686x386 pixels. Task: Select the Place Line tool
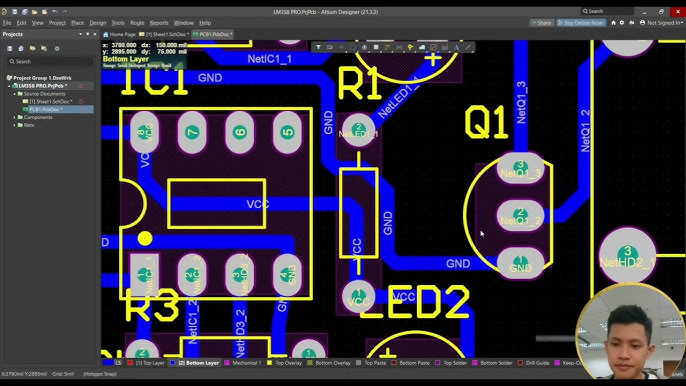point(468,47)
